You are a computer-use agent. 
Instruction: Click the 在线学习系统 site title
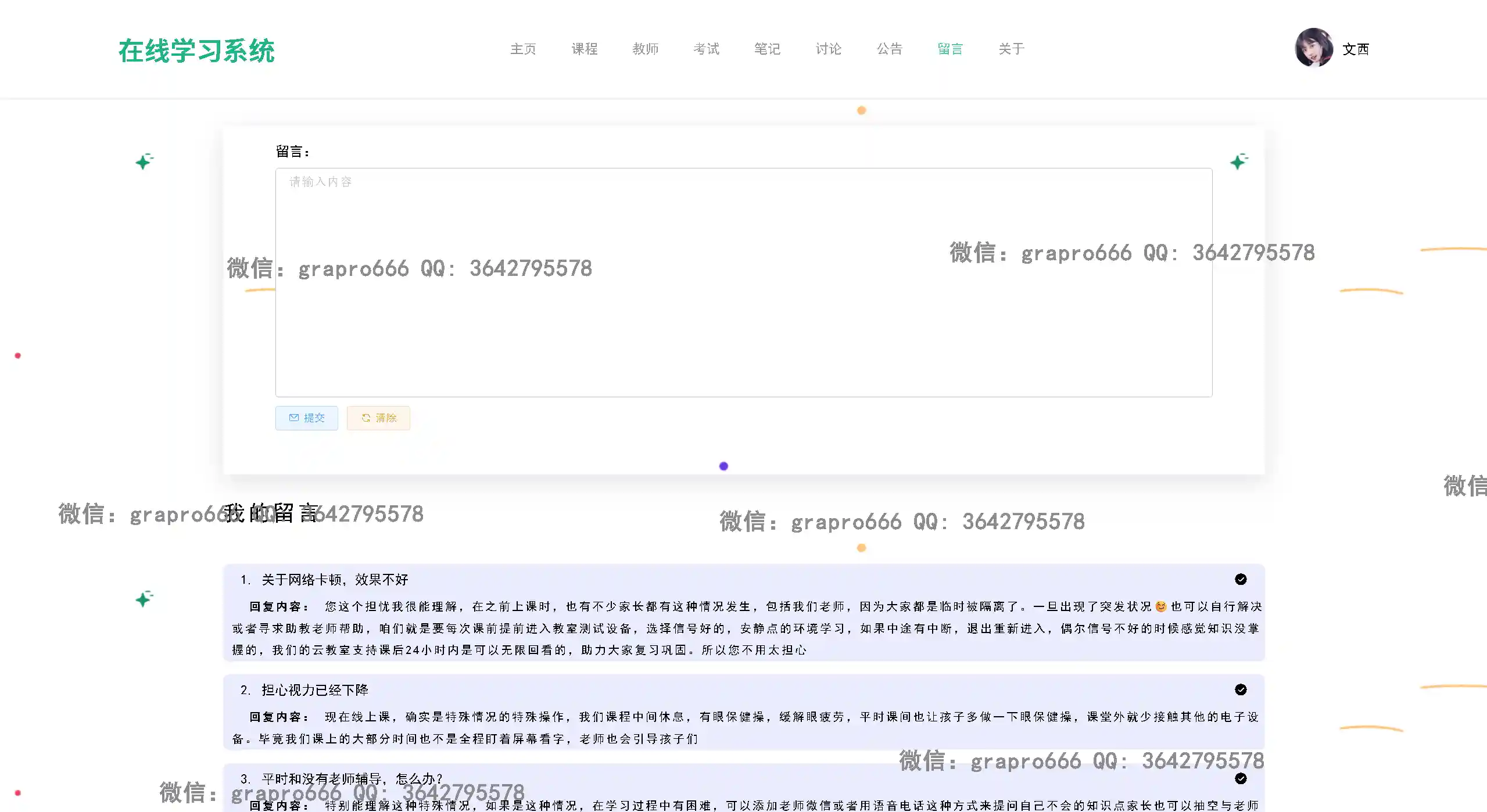pyautogui.click(x=196, y=51)
